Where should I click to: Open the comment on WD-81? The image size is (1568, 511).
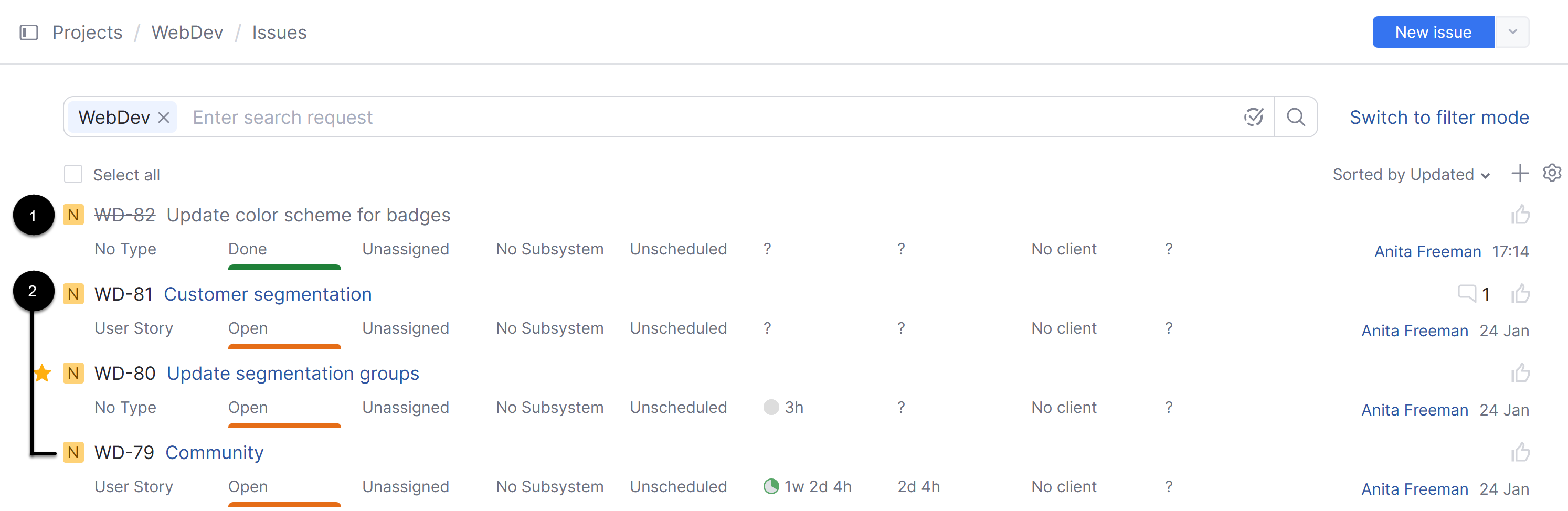coord(1469,294)
